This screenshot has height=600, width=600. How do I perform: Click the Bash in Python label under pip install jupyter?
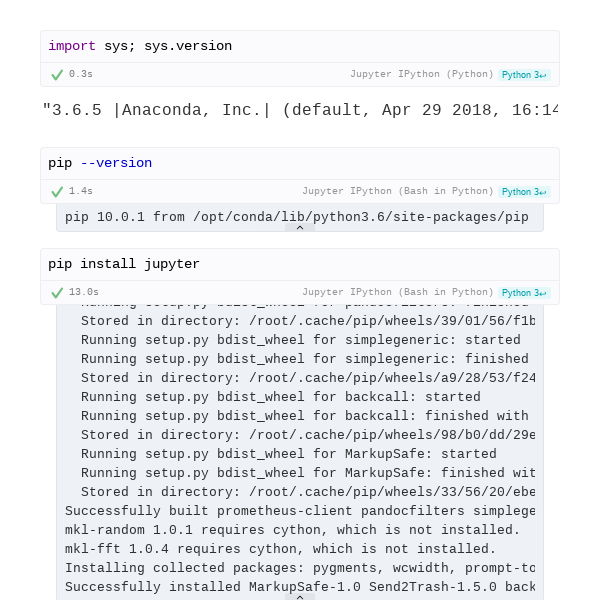tap(398, 292)
